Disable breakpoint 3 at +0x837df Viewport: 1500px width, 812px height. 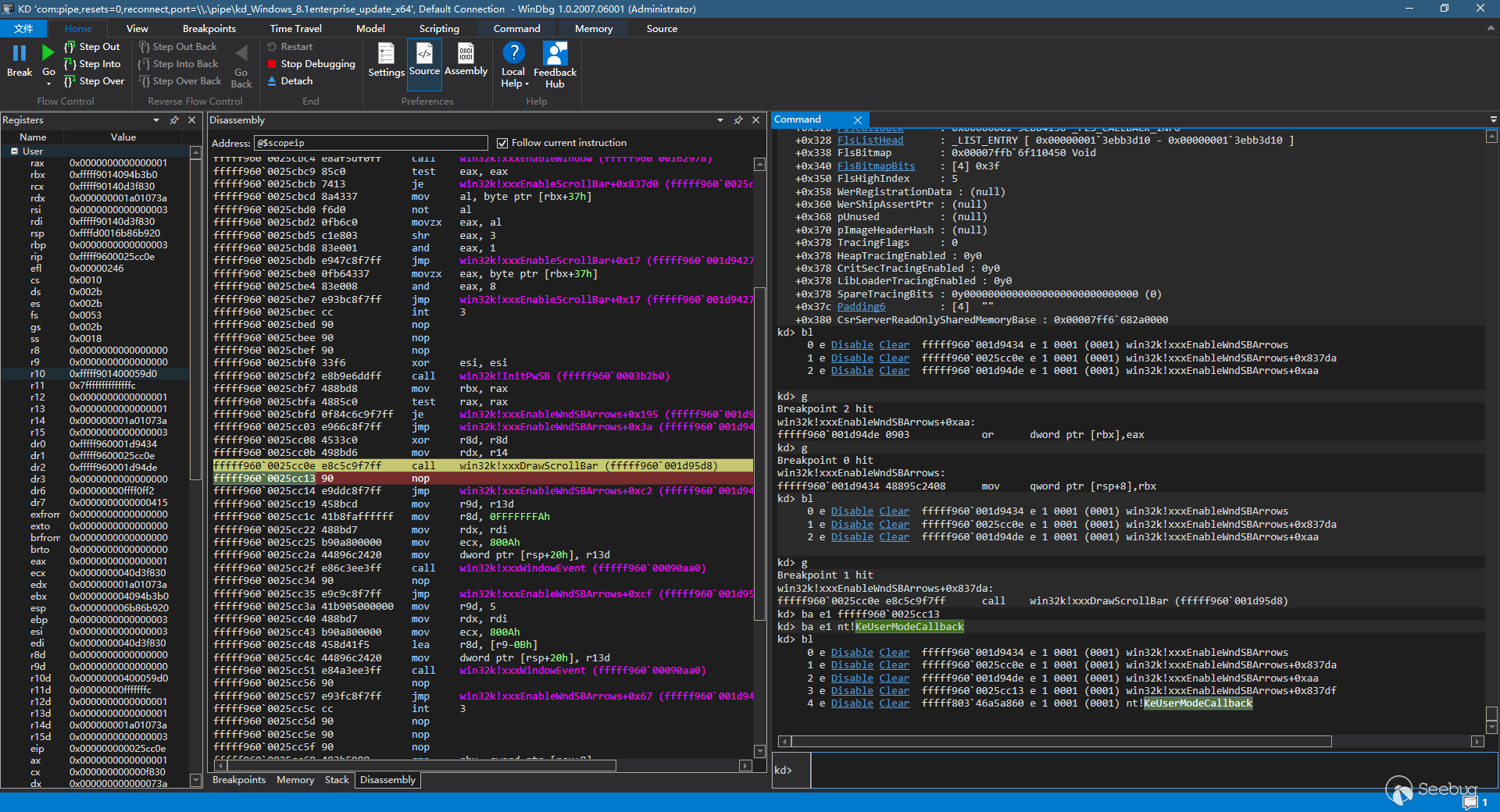[852, 691]
